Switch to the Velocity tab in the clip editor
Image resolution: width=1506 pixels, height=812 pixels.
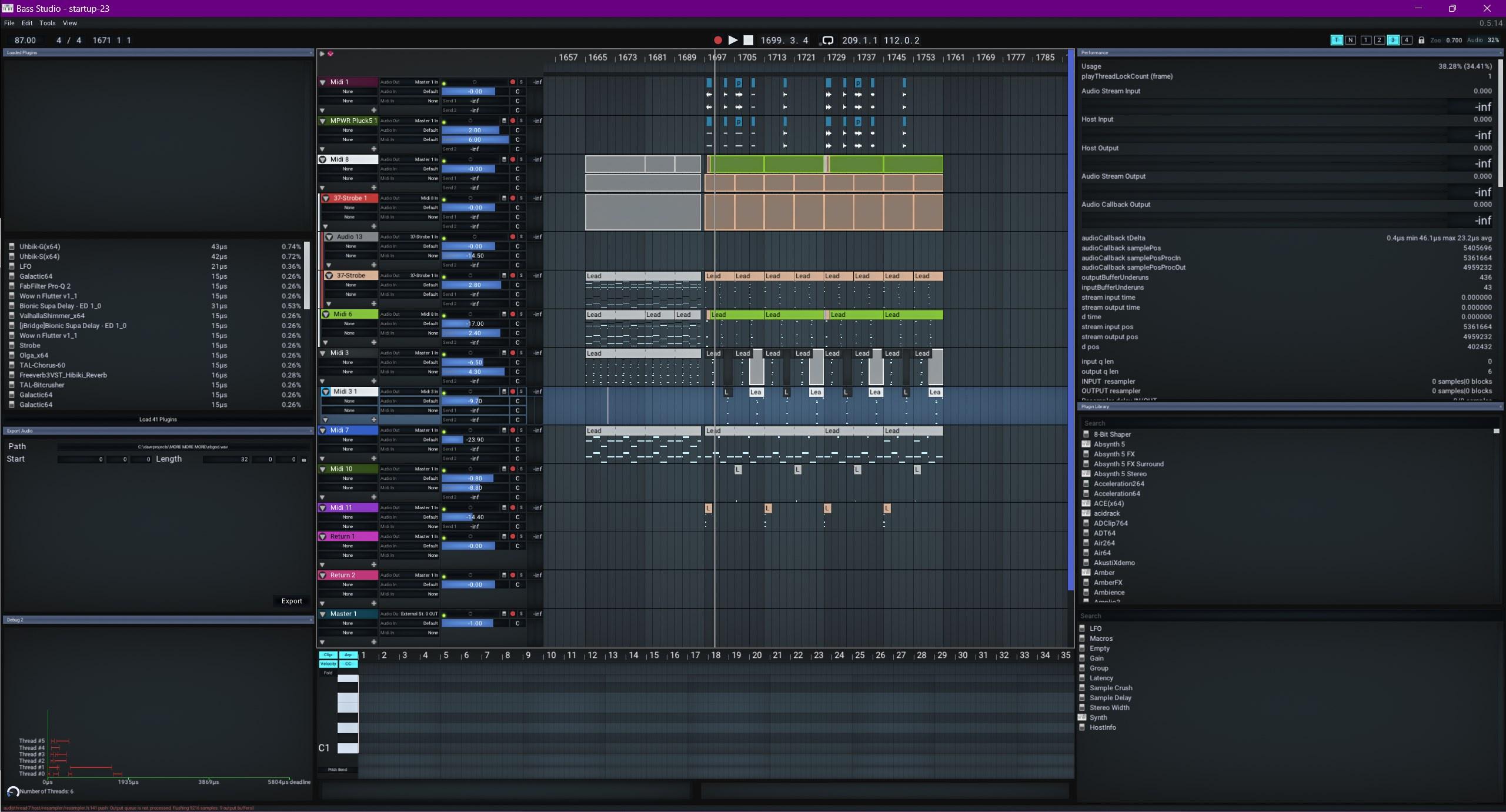pos(328,663)
